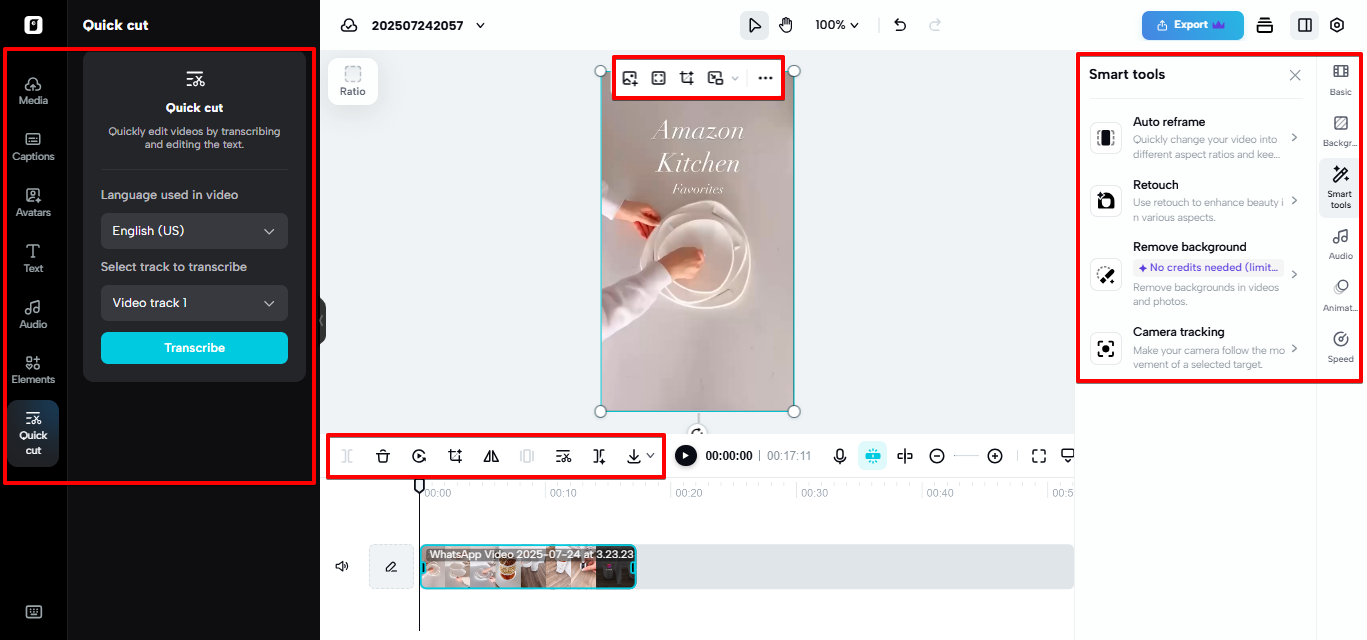The image size is (1367, 640).
Task: Open the English (US) language dropdown
Action: [x=193, y=231]
